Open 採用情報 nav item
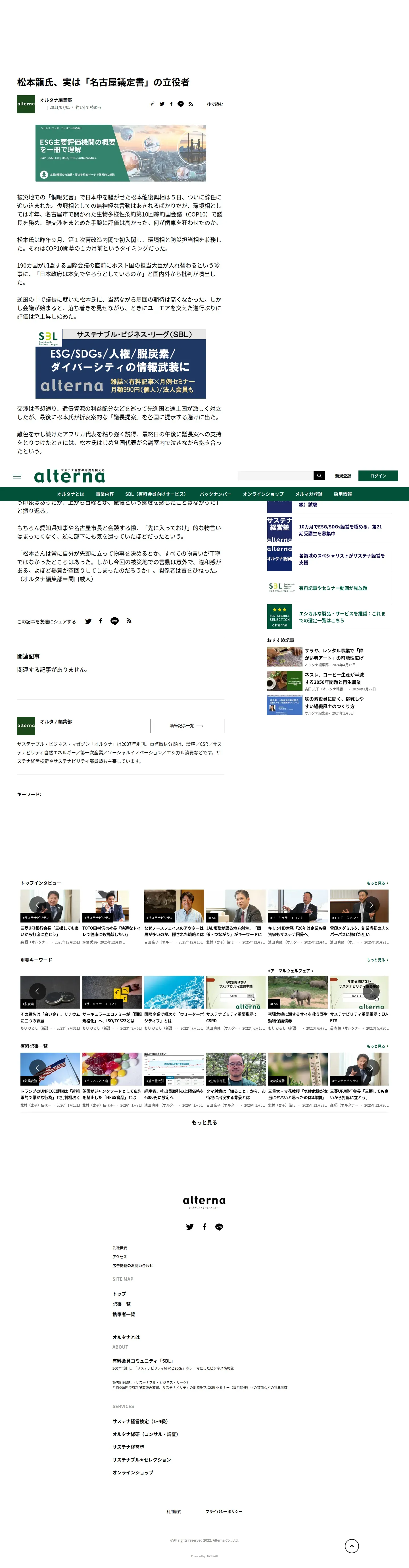 343,494
